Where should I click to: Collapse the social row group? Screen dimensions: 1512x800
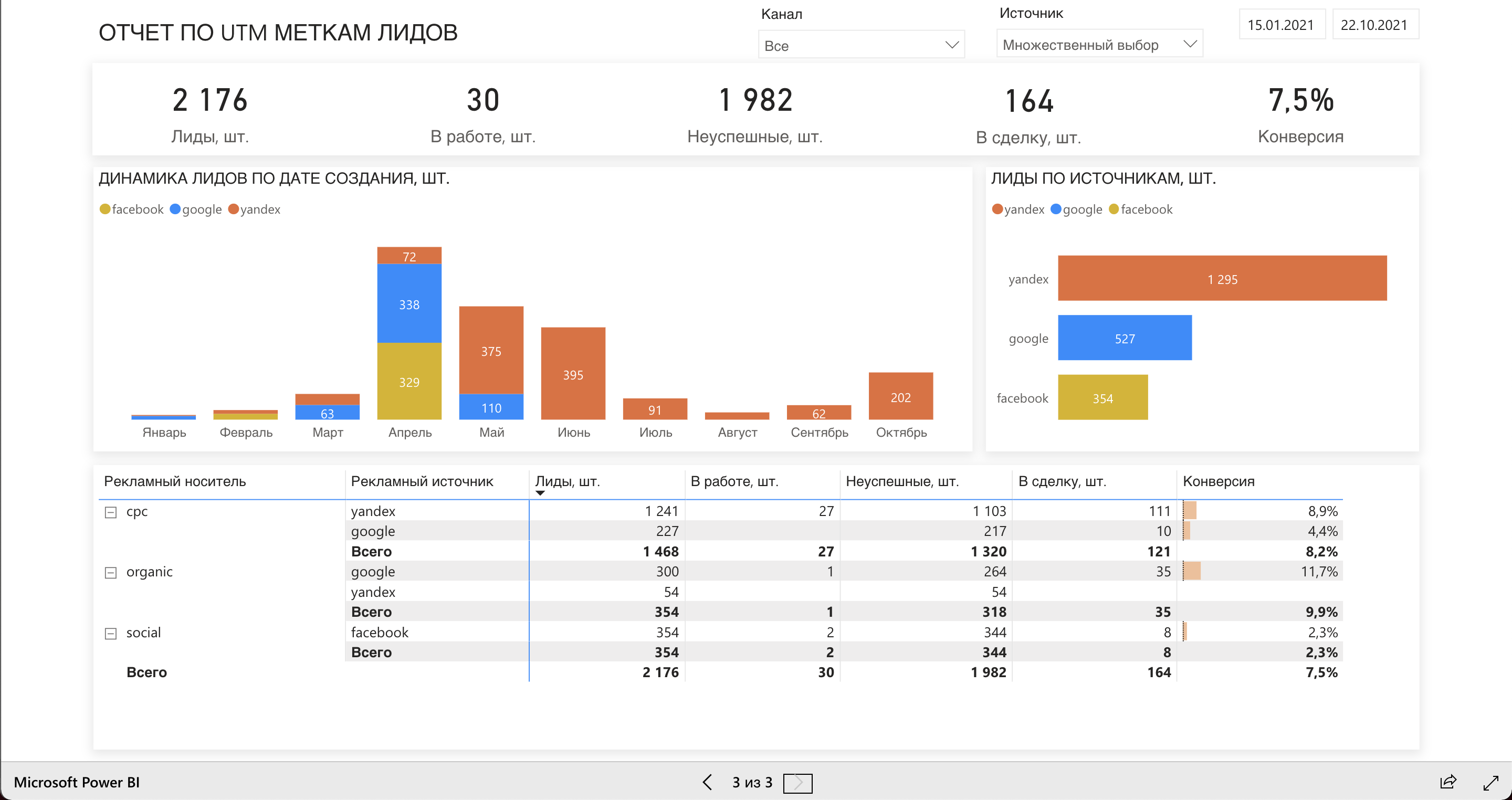[x=110, y=633]
